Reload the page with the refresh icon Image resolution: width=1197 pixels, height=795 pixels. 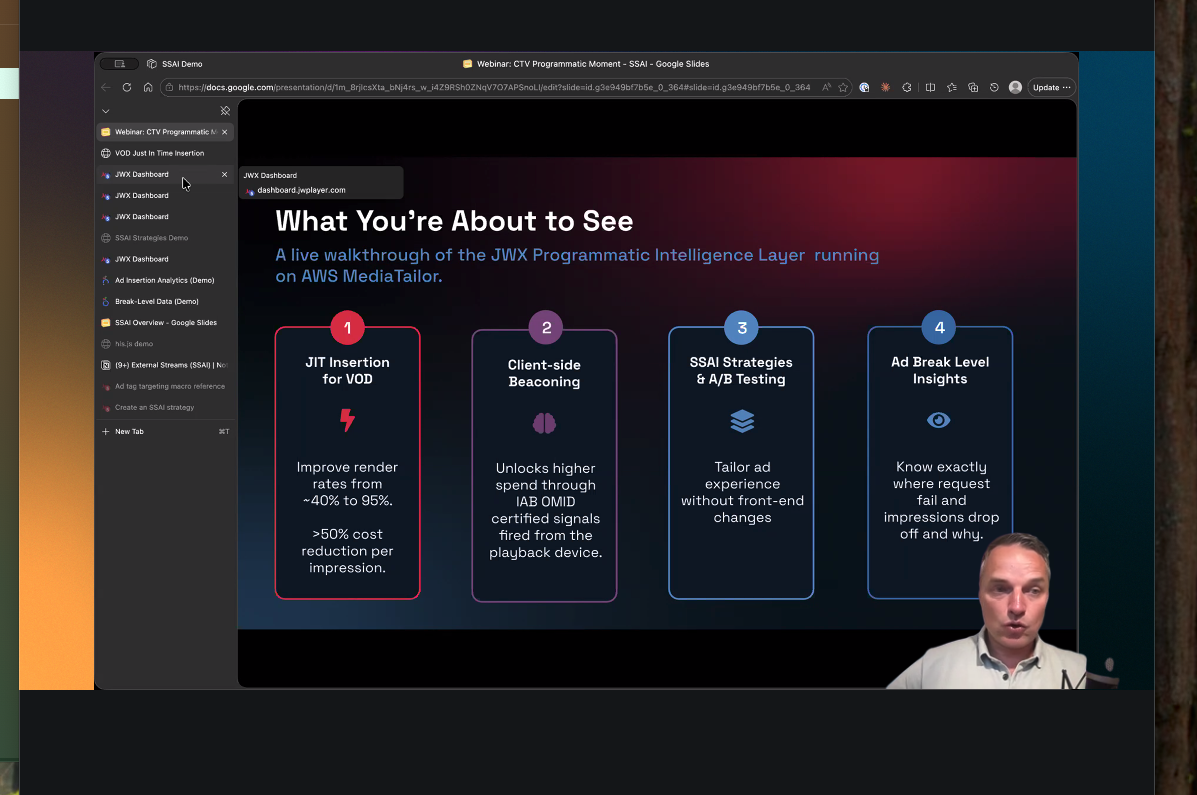click(127, 87)
